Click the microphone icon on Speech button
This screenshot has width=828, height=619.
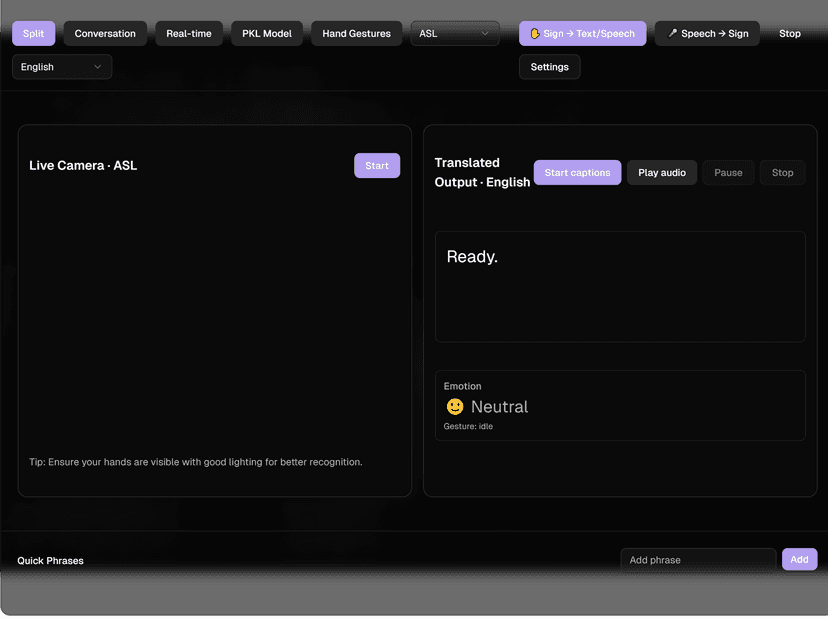click(x=672, y=34)
